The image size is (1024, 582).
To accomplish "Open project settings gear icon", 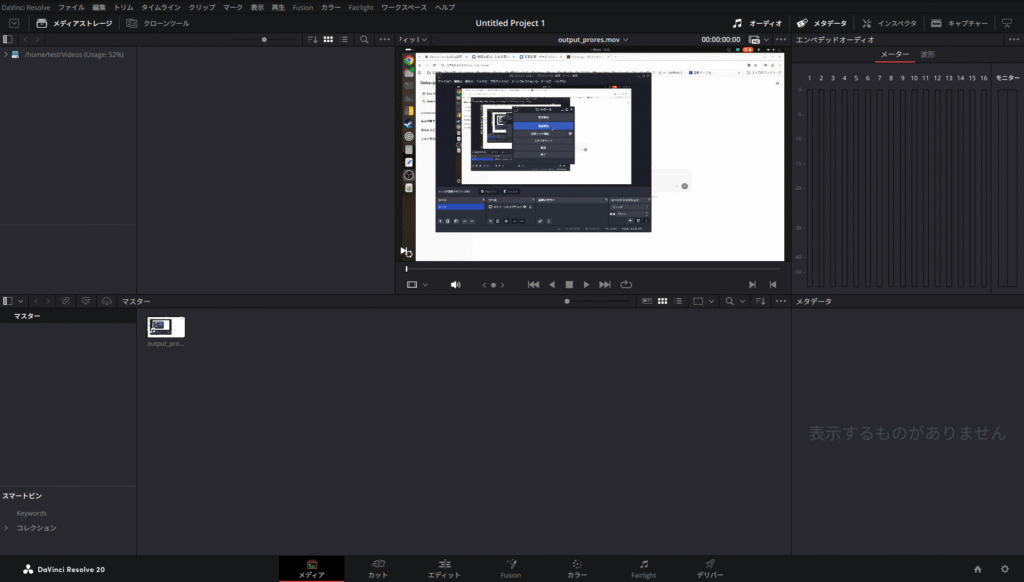I will (x=1003, y=569).
